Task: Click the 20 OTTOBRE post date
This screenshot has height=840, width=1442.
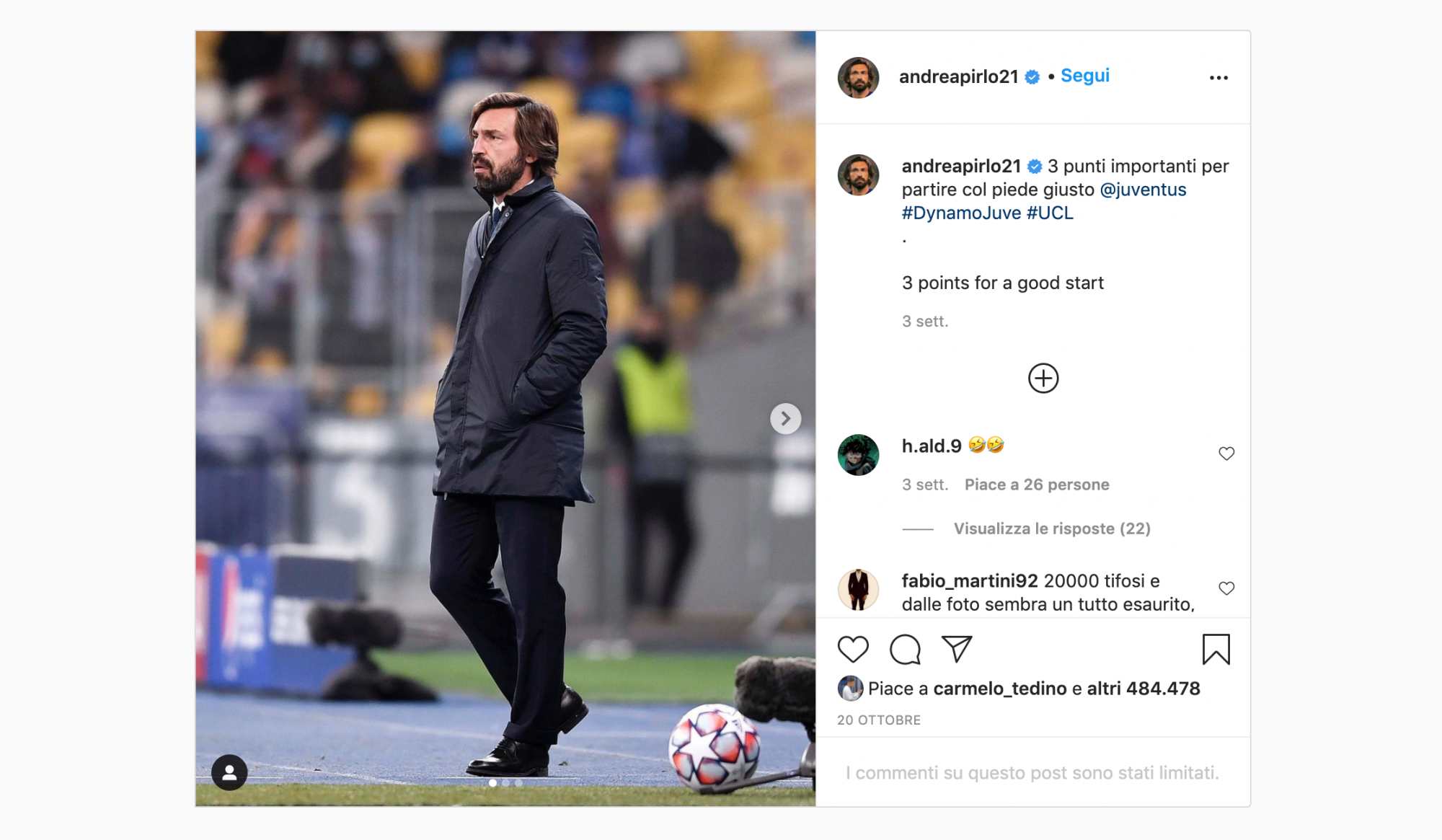Action: [879, 720]
